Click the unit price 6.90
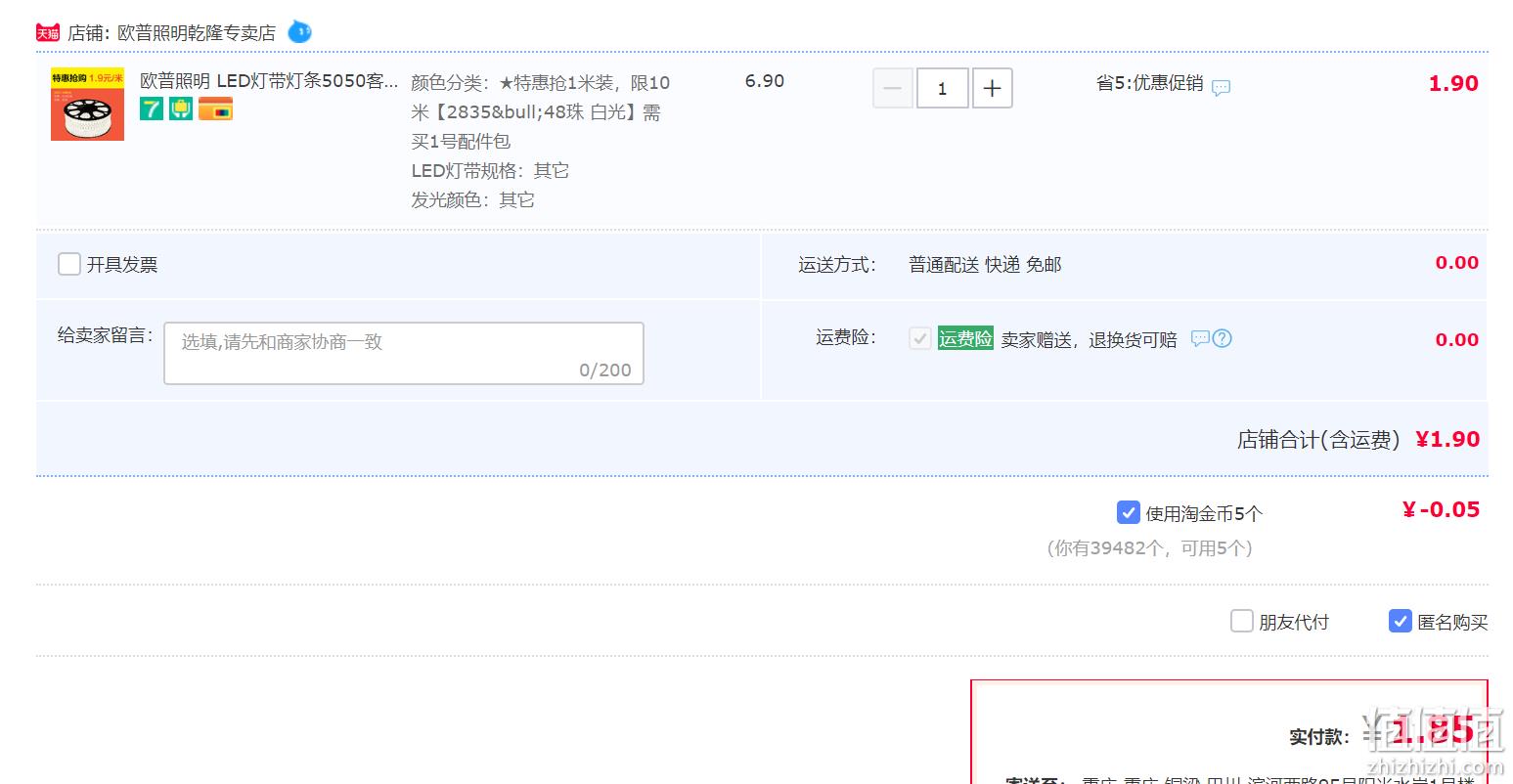 coord(765,81)
